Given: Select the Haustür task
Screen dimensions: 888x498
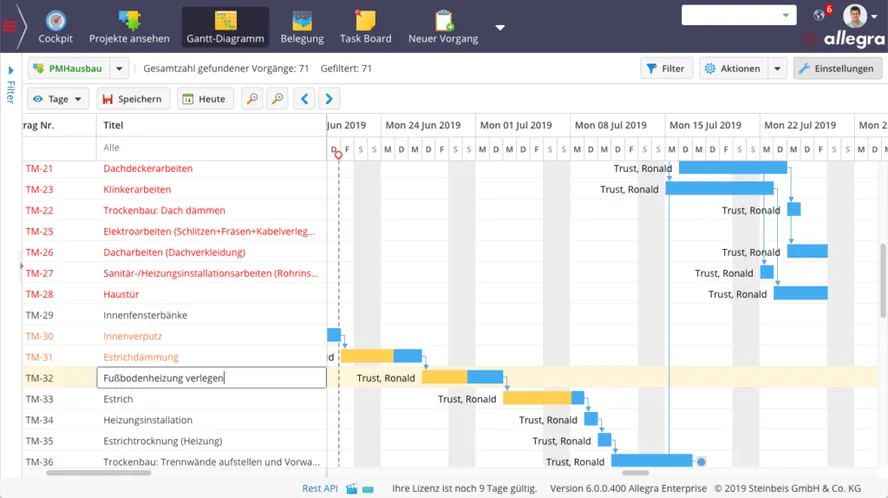Looking at the screenshot, I should coord(121,294).
